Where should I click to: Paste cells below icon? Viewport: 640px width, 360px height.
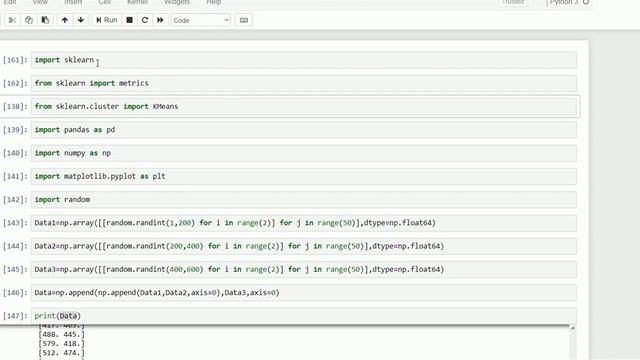[45, 20]
